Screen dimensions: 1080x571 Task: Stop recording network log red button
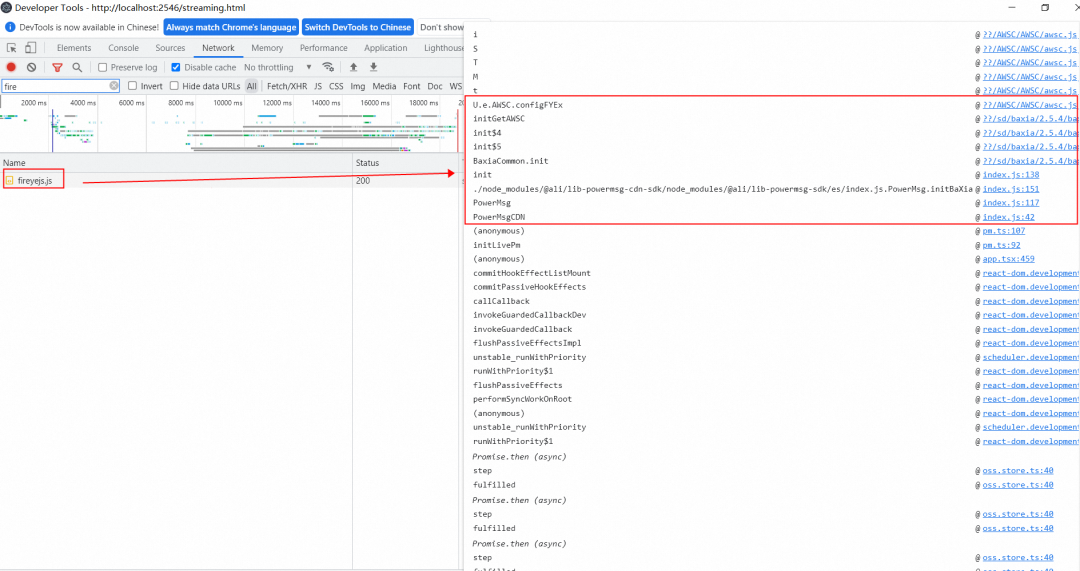(x=11, y=68)
